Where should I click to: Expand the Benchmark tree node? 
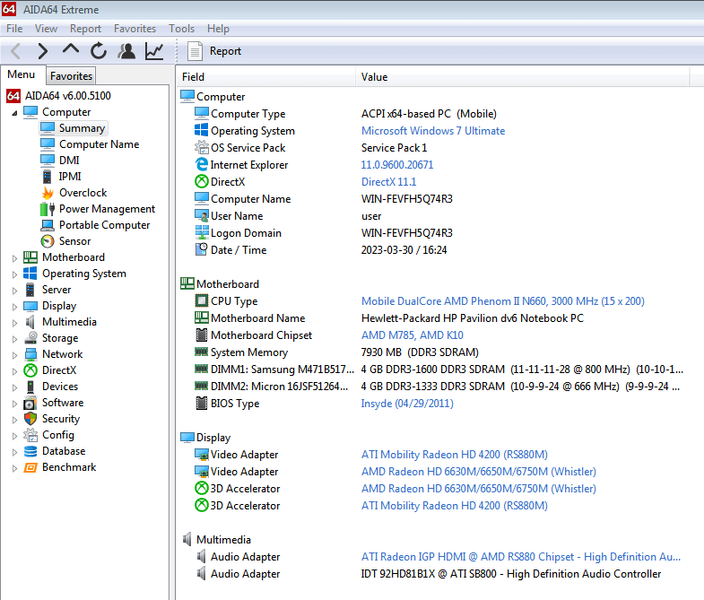[x=14, y=468]
